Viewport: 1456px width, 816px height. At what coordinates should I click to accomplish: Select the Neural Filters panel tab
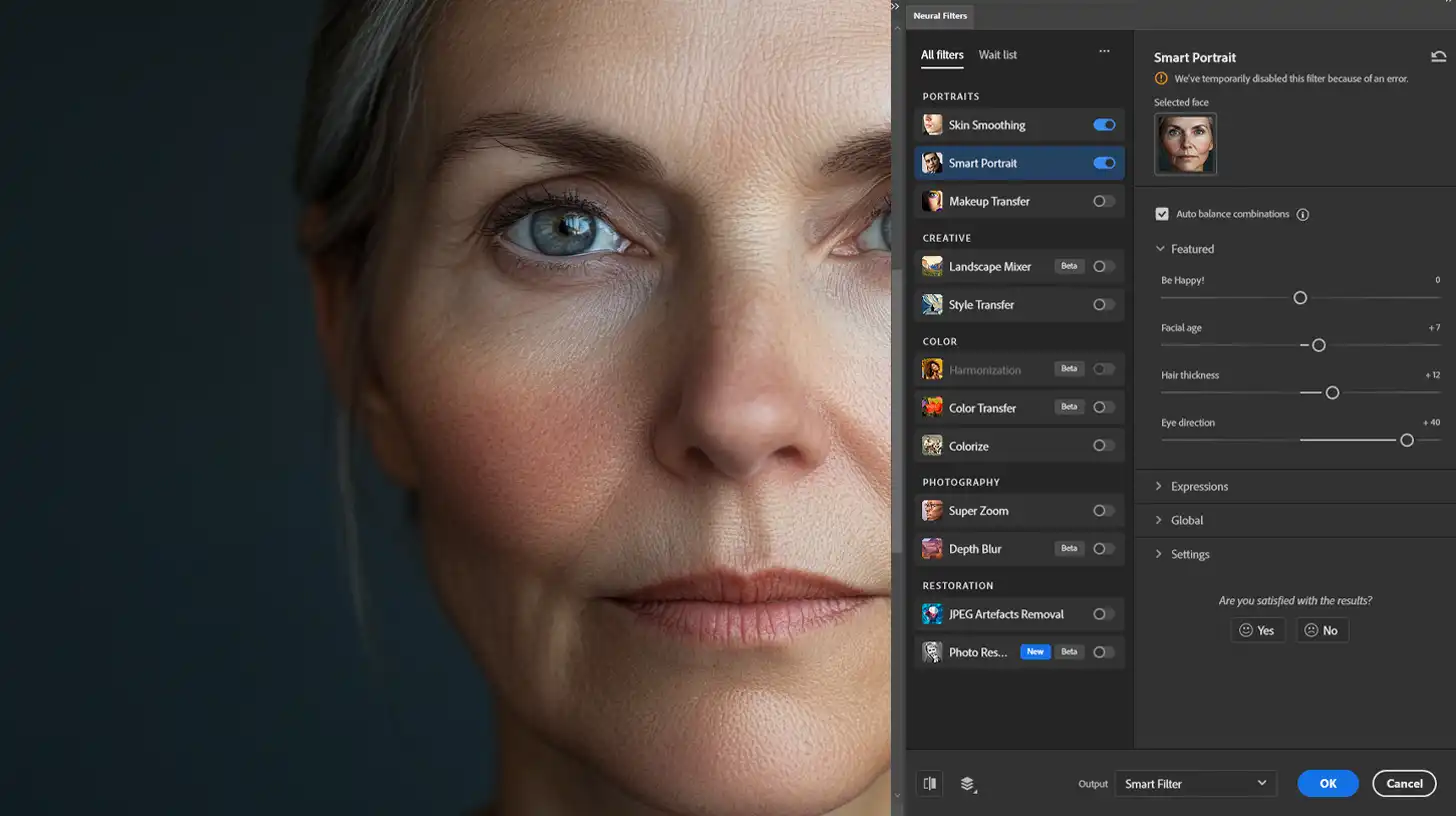940,16
